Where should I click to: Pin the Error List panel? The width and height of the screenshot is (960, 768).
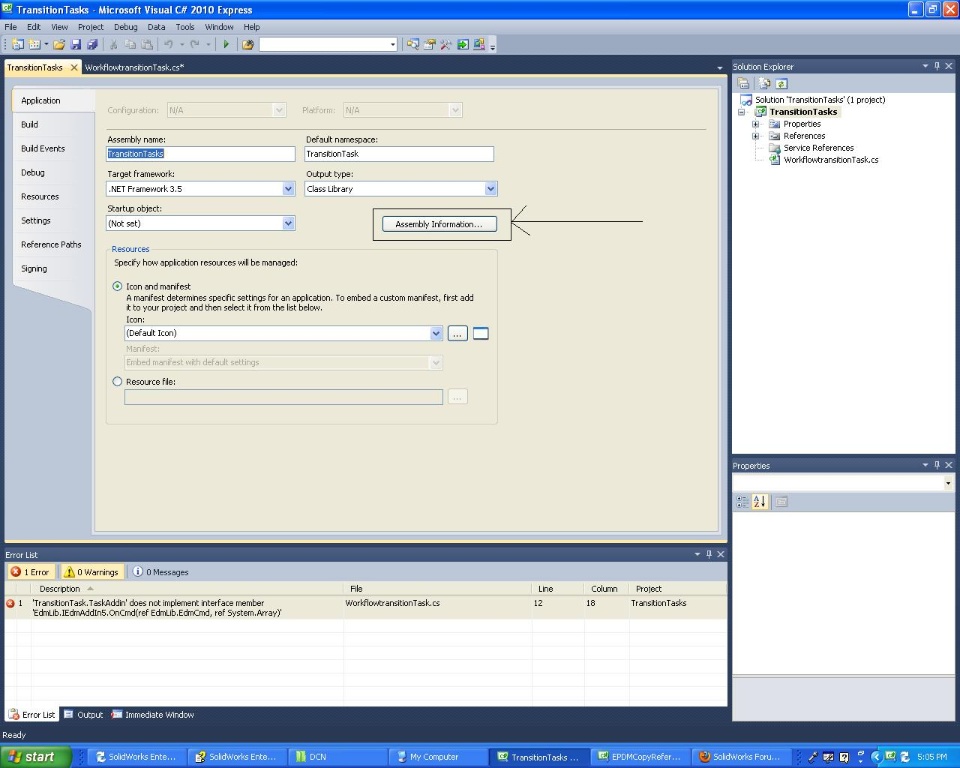[x=709, y=554]
